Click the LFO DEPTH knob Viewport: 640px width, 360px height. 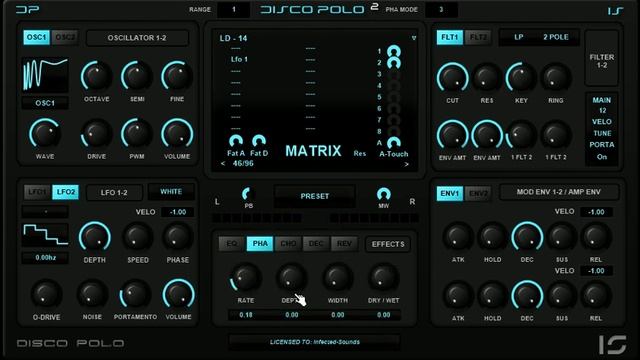(x=94, y=237)
